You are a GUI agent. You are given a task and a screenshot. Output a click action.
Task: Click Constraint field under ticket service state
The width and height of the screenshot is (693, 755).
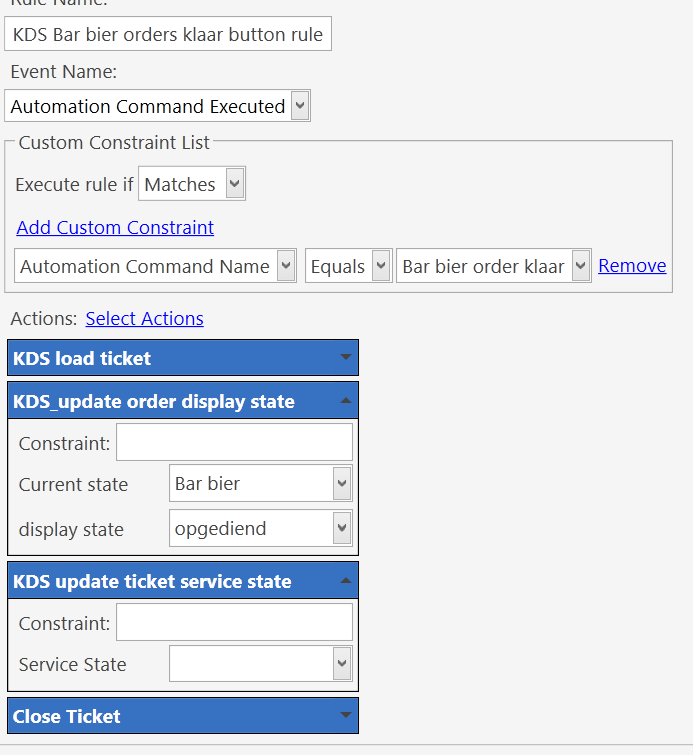(x=235, y=622)
